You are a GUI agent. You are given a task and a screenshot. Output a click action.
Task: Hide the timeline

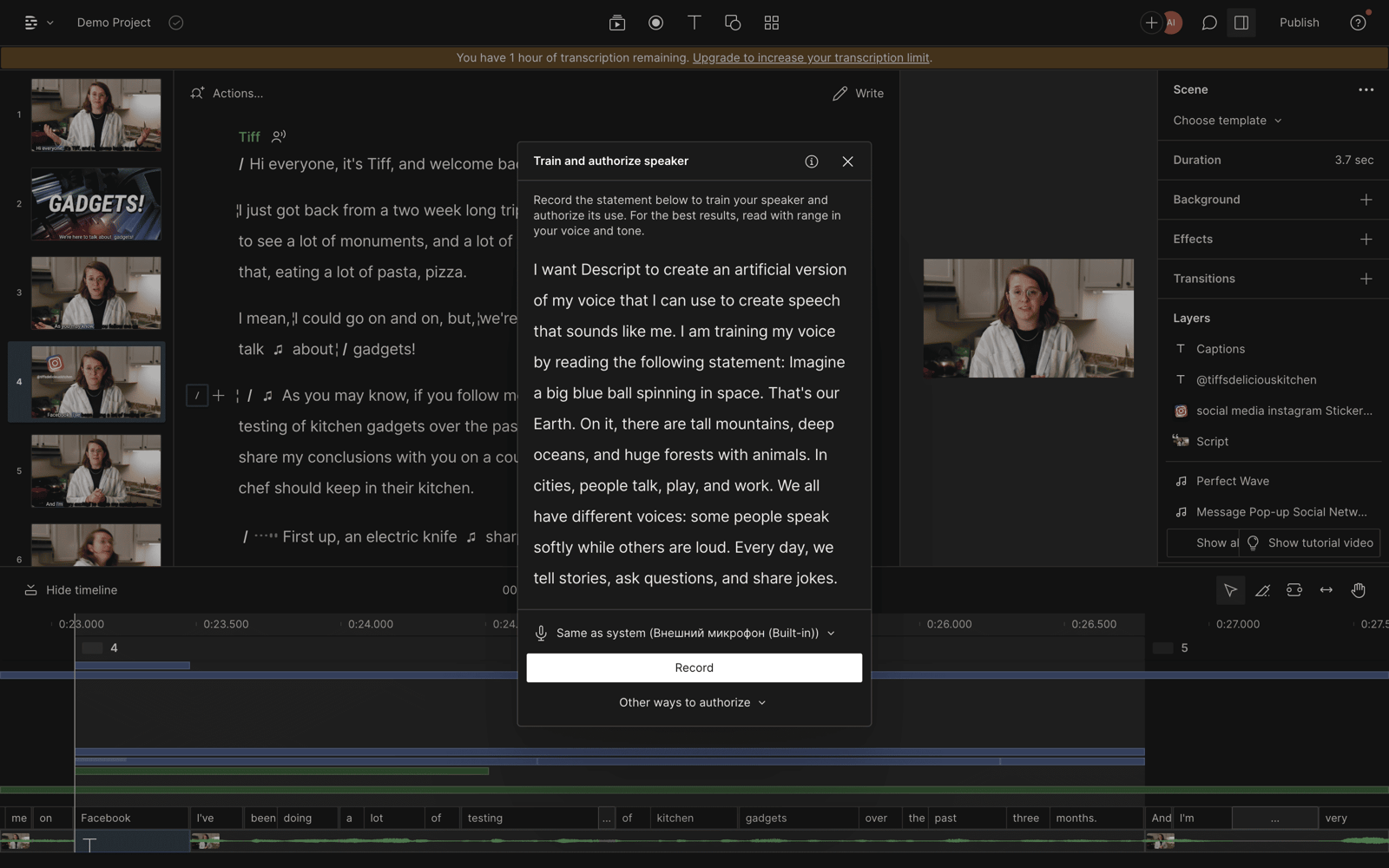71,590
